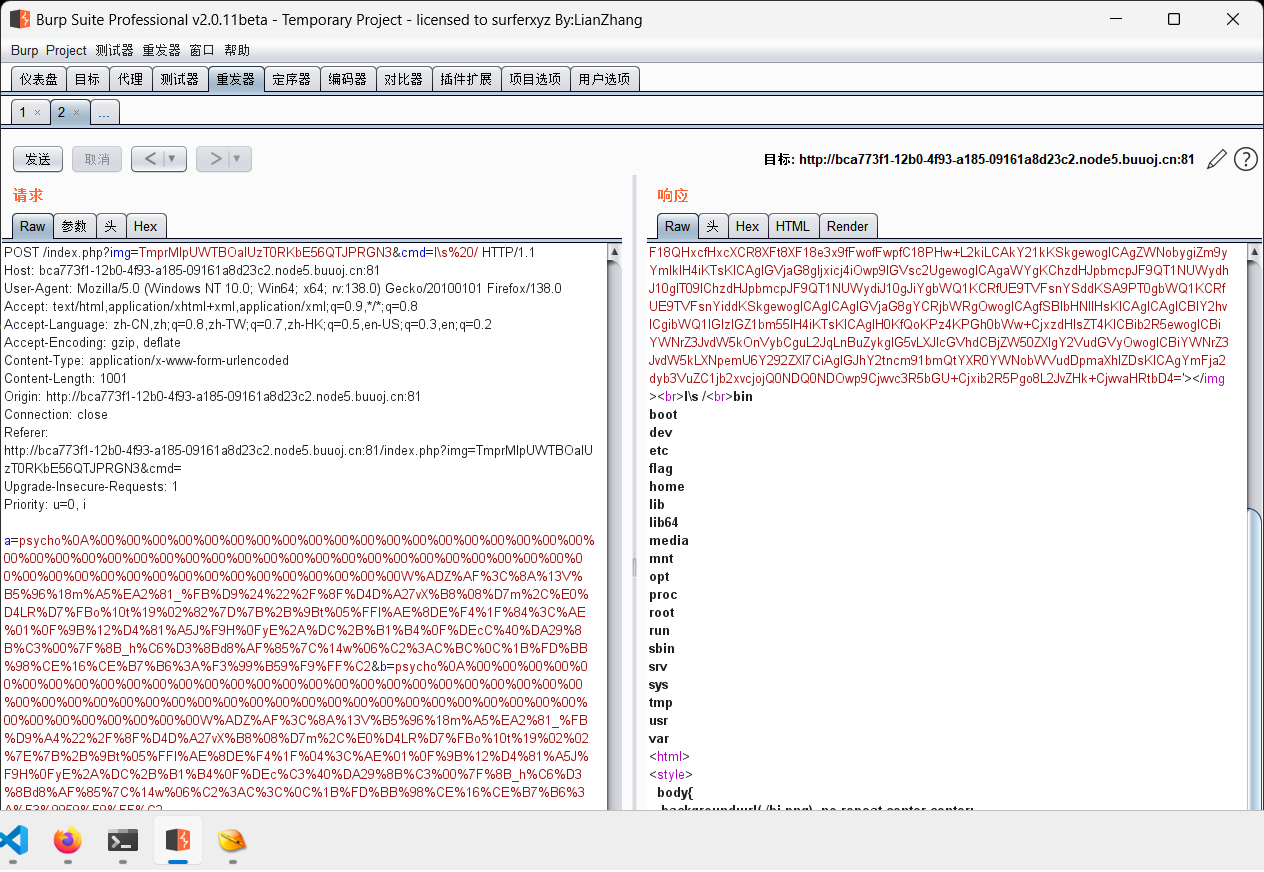Select the request 参数 tab
The image size is (1264, 872).
(x=75, y=226)
